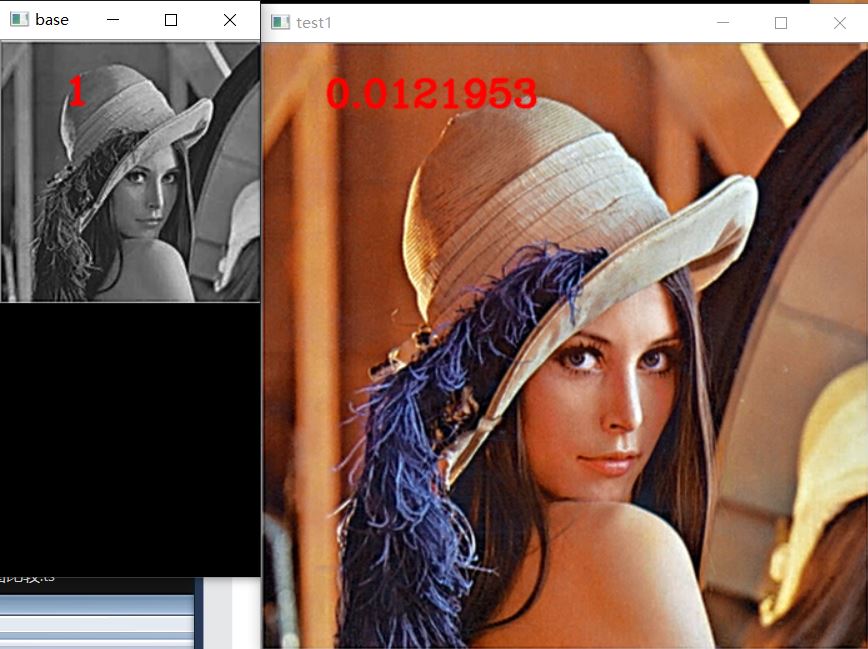Close the base window
The image size is (868, 649).
click(x=230, y=20)
